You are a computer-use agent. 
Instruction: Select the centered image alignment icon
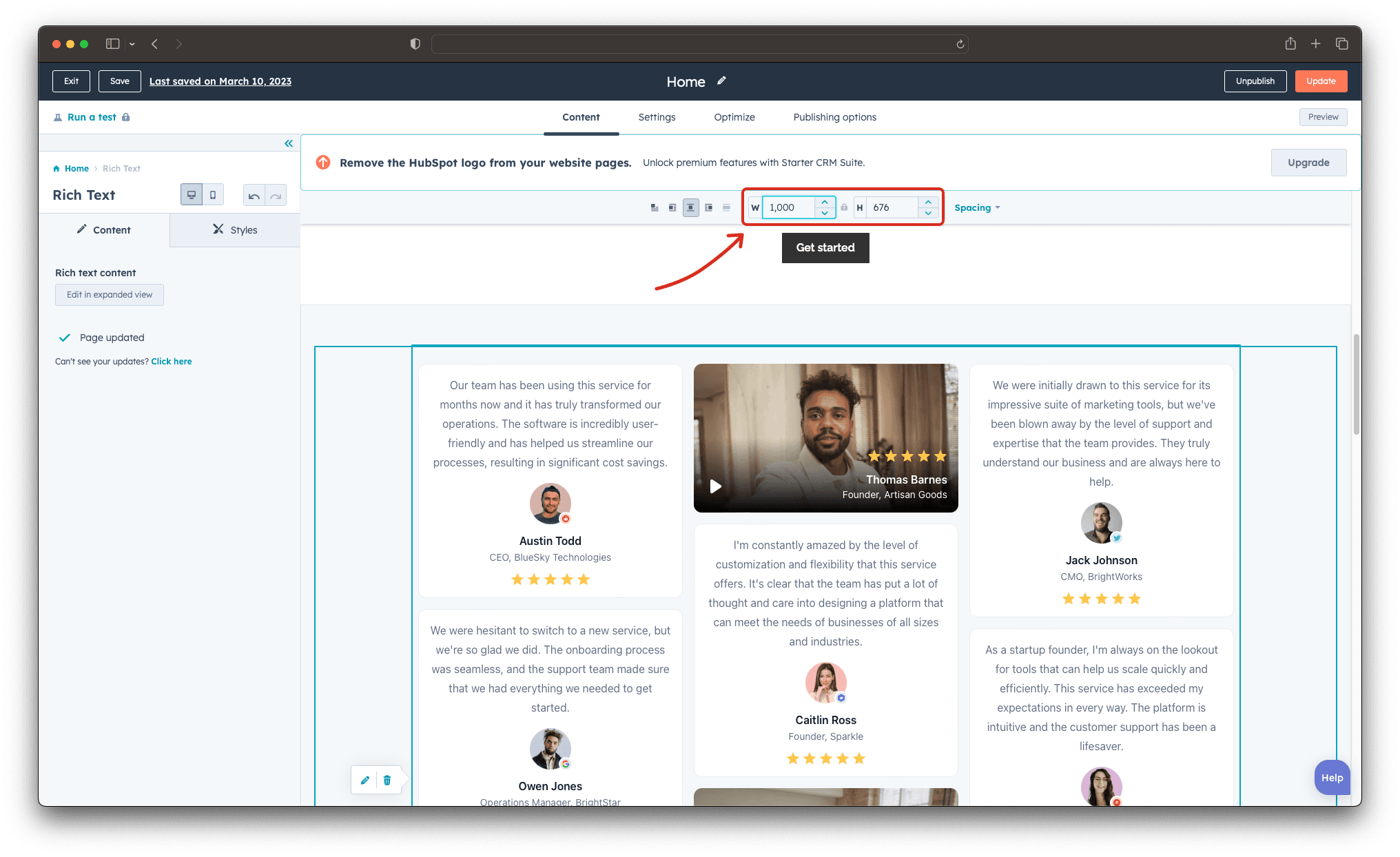tap(690, 207)
